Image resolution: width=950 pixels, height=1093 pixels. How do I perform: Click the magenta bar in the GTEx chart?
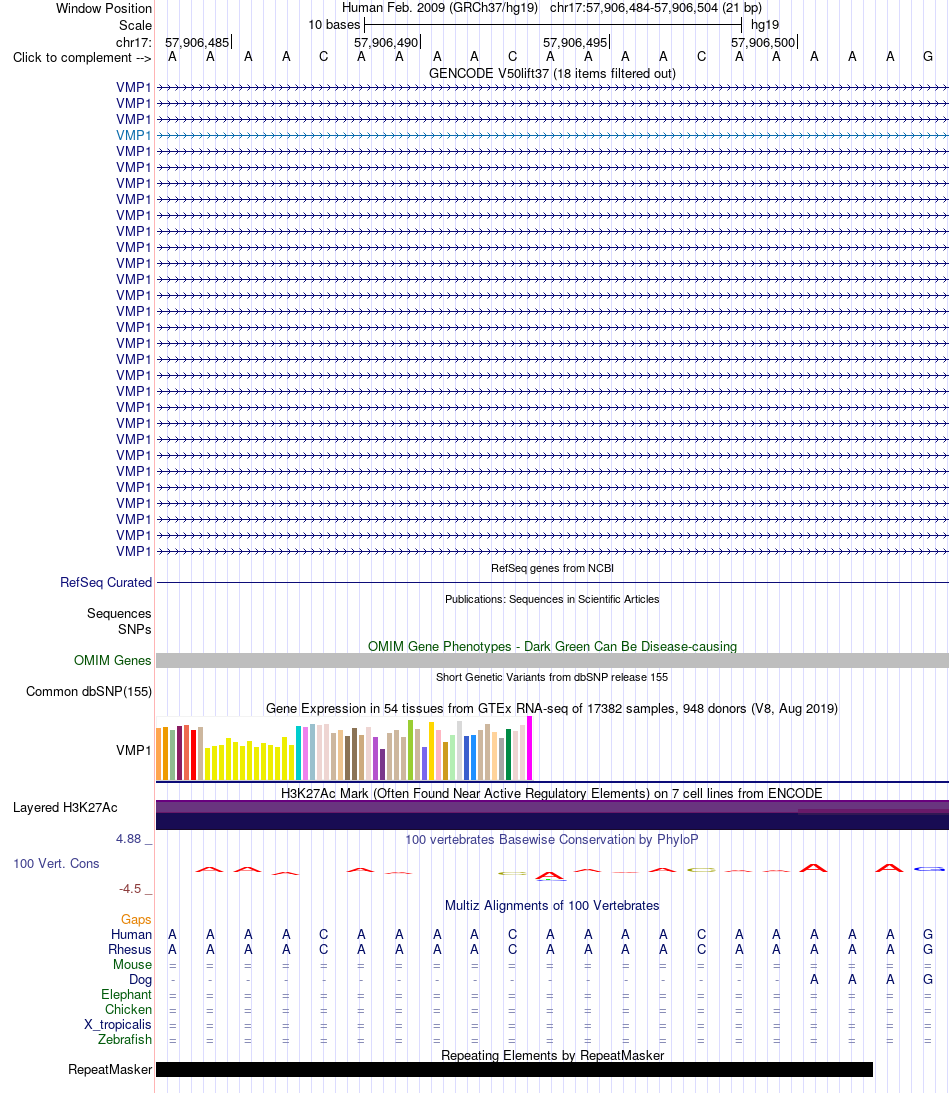529,748
